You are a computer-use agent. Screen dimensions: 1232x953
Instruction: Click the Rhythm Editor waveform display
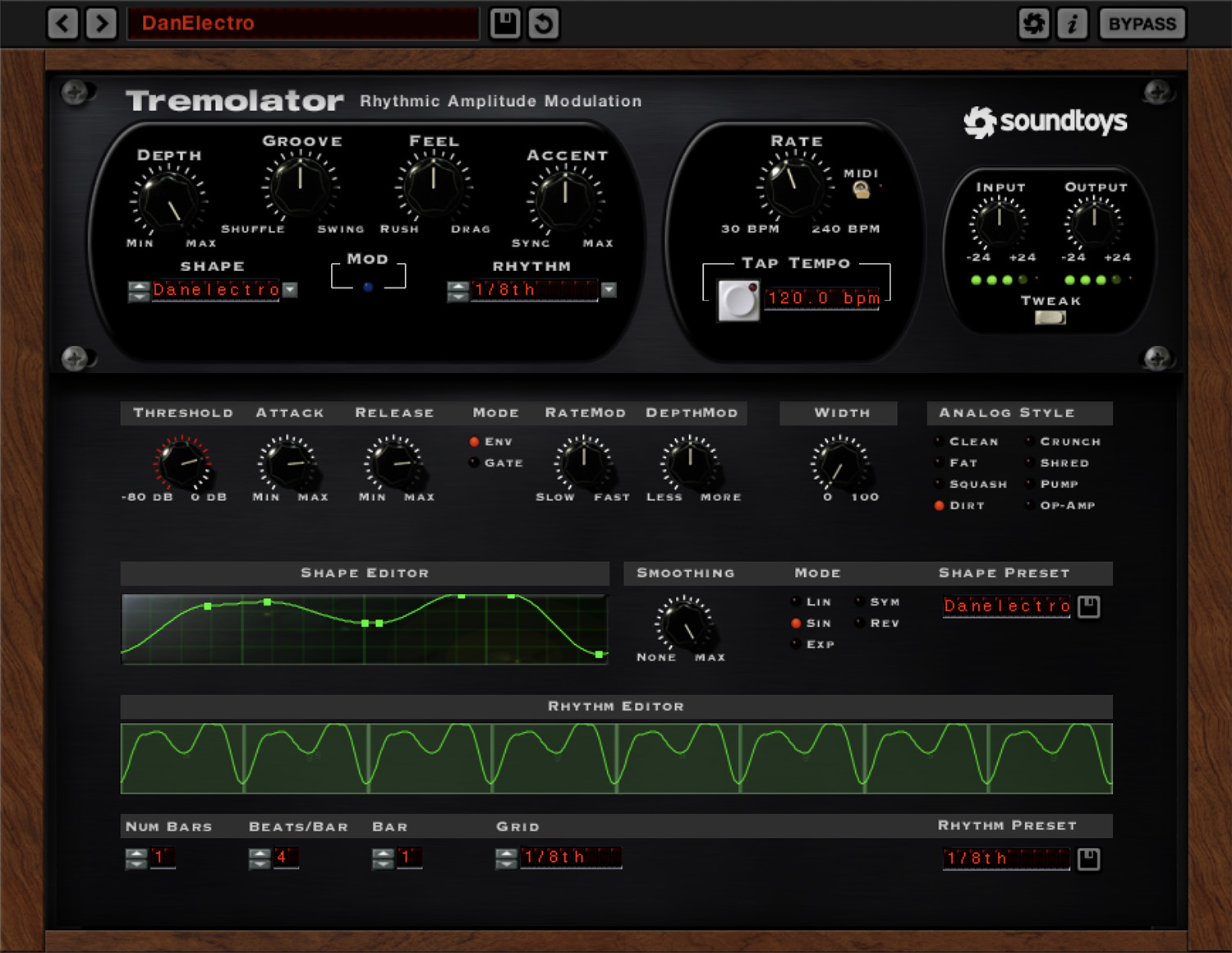[617, 758]
